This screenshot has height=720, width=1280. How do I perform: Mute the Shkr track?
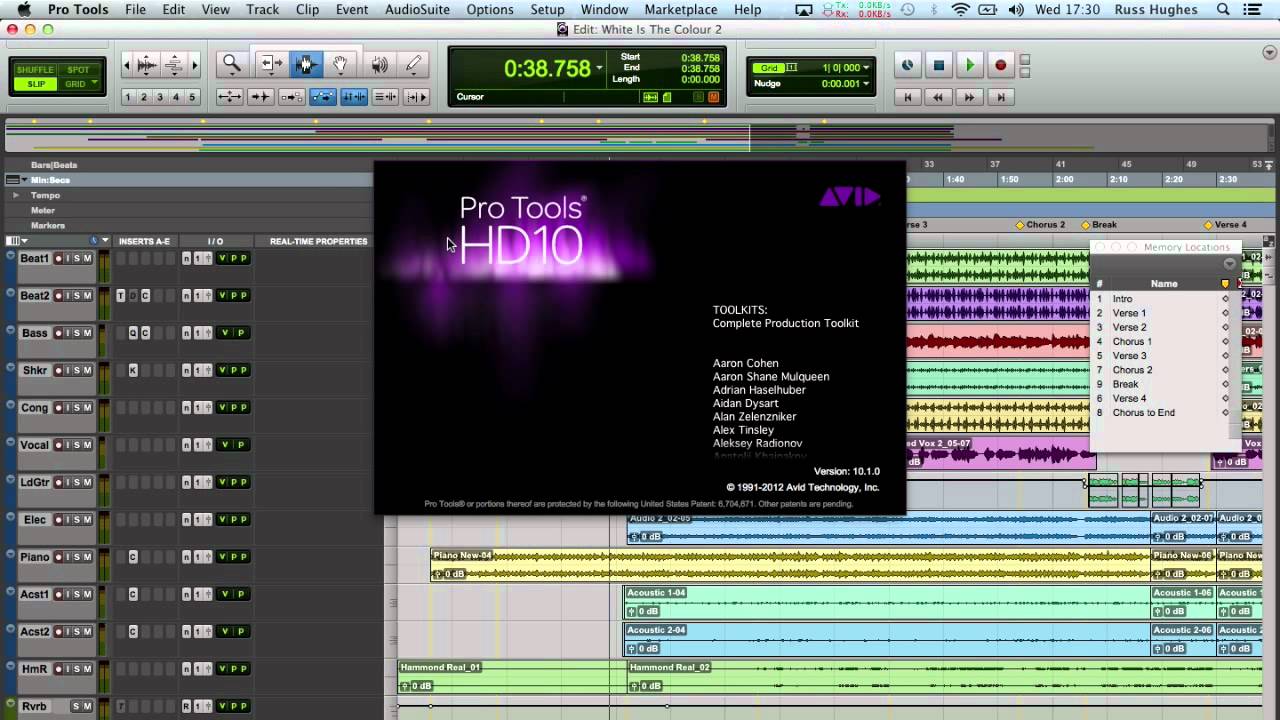pyautogui.click(x=88, y=371)
